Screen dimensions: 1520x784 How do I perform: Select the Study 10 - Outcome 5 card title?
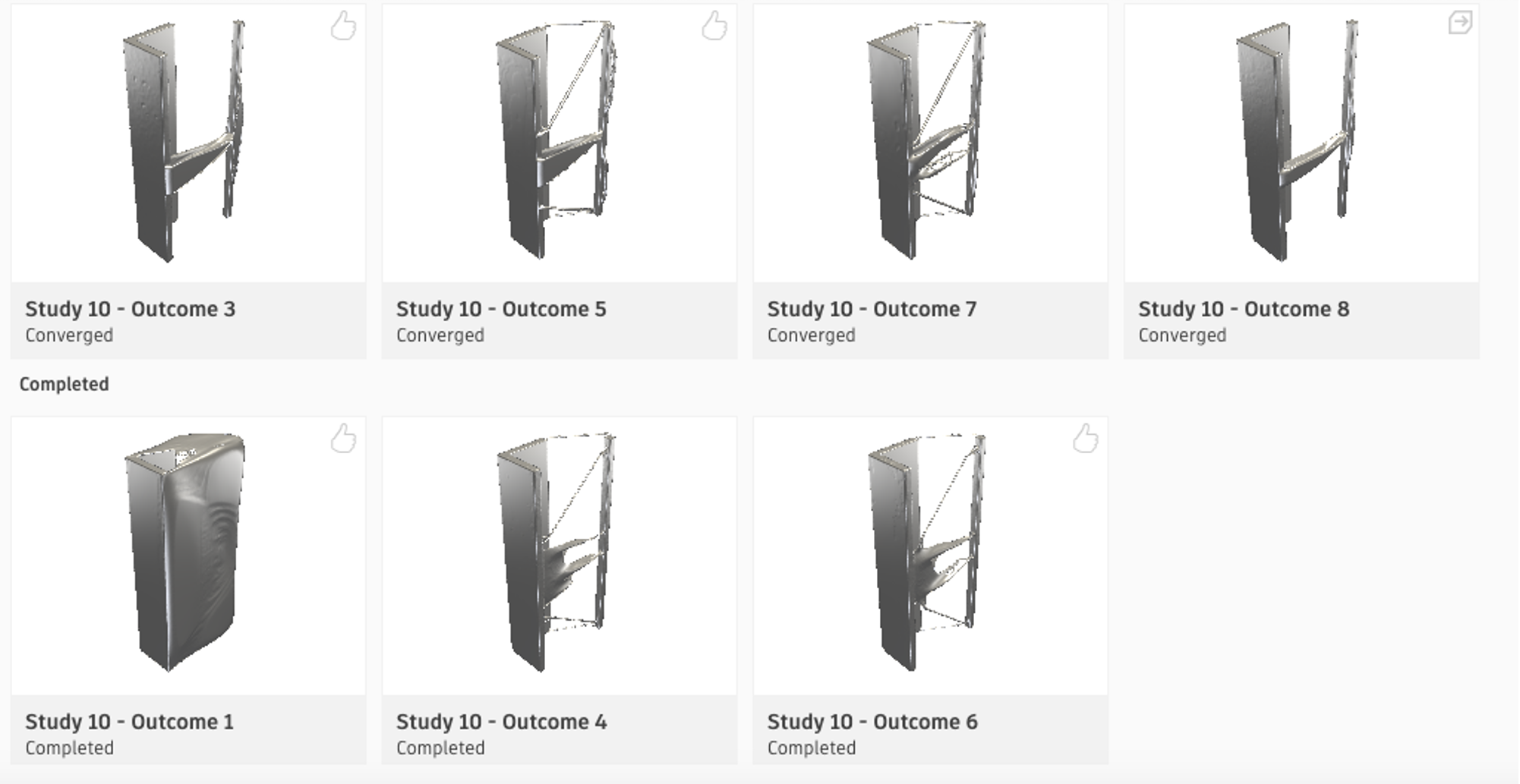pos(501,309)
